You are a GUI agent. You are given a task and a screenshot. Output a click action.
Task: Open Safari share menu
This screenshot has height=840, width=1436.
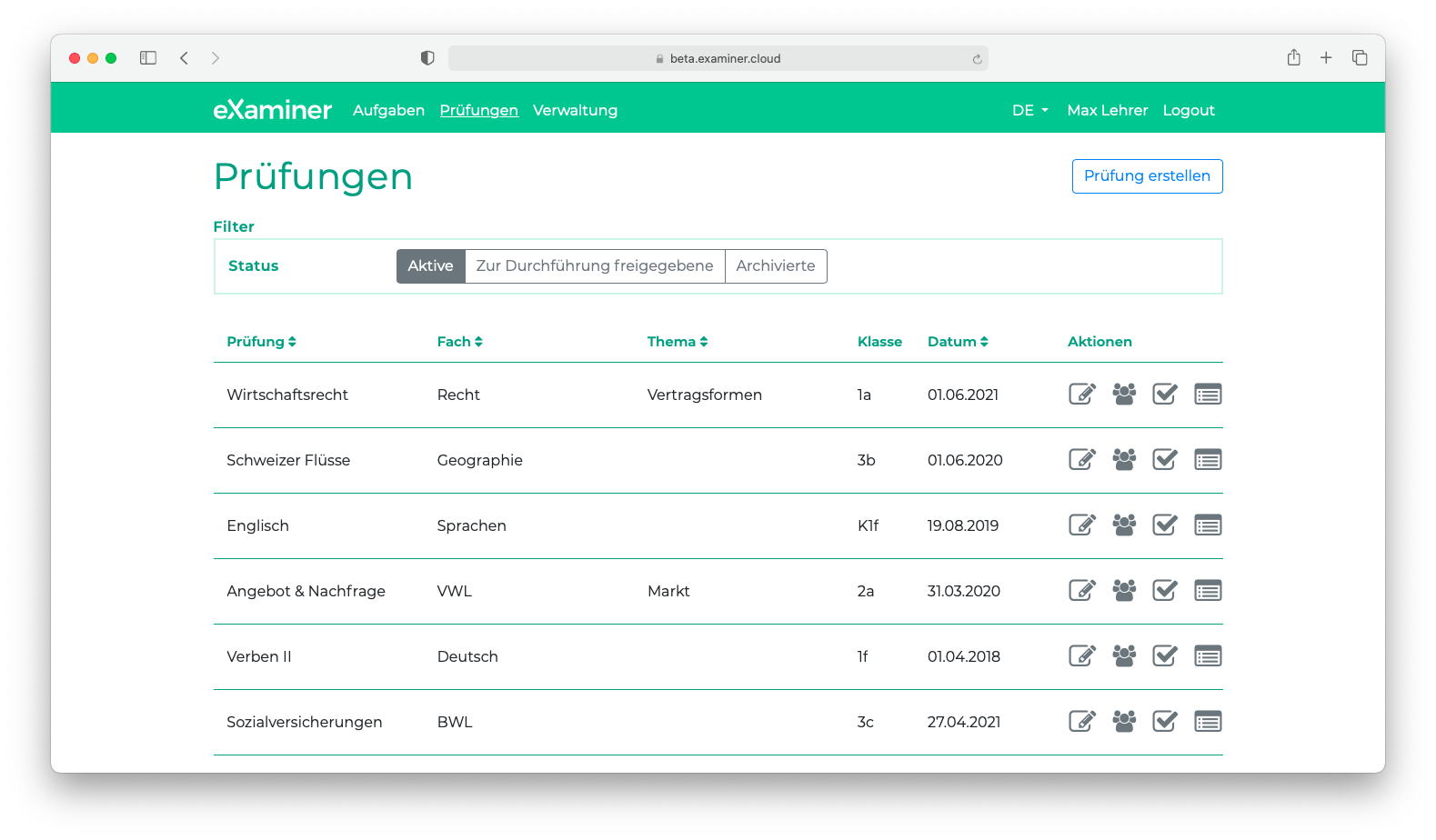point(1293,57)
